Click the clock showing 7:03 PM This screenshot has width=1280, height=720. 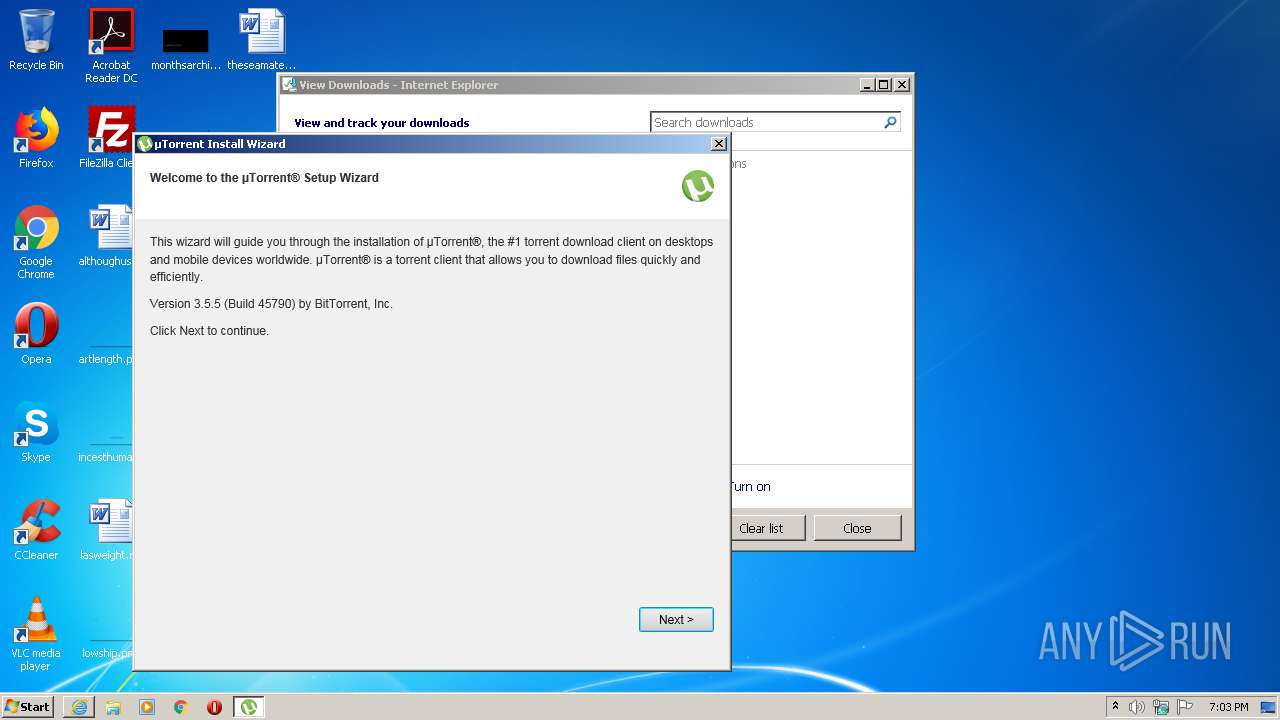point(1228,707)
